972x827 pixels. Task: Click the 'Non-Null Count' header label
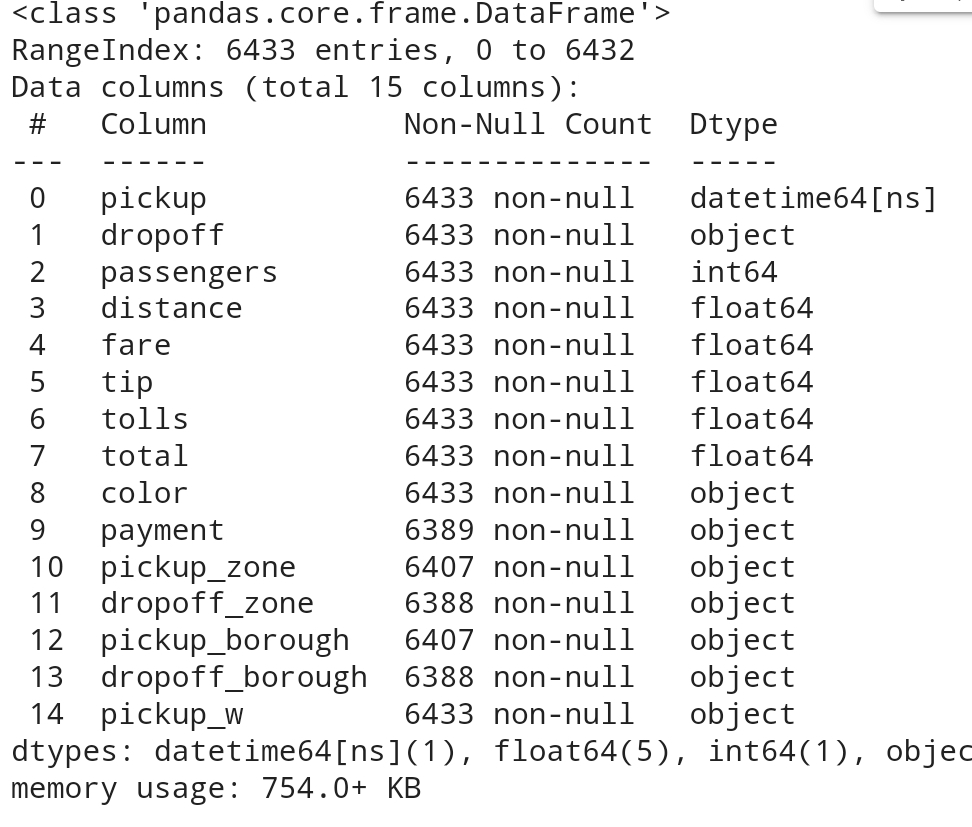(x=528, y=124)
